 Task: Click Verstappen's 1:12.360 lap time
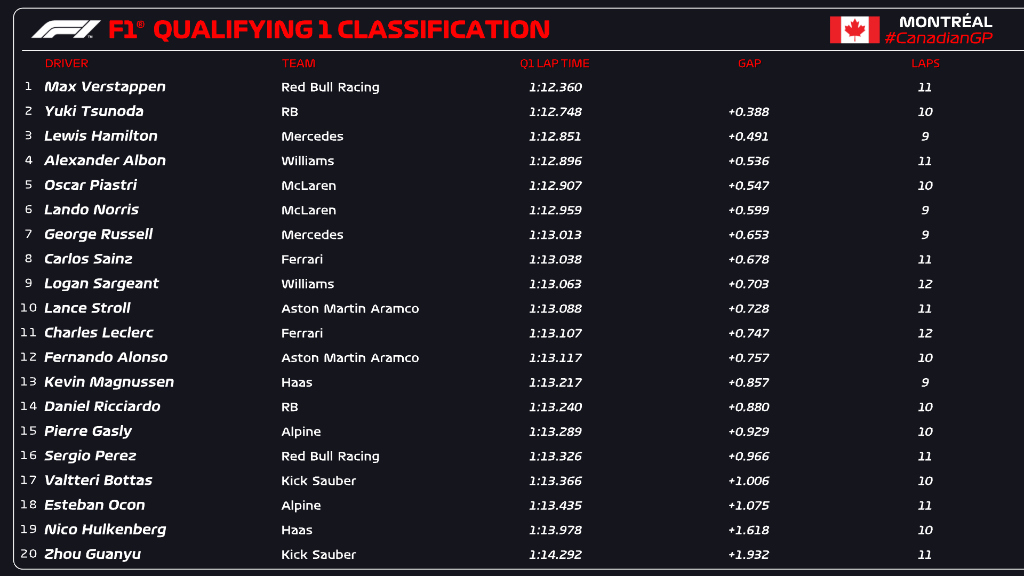coord(555,87)
